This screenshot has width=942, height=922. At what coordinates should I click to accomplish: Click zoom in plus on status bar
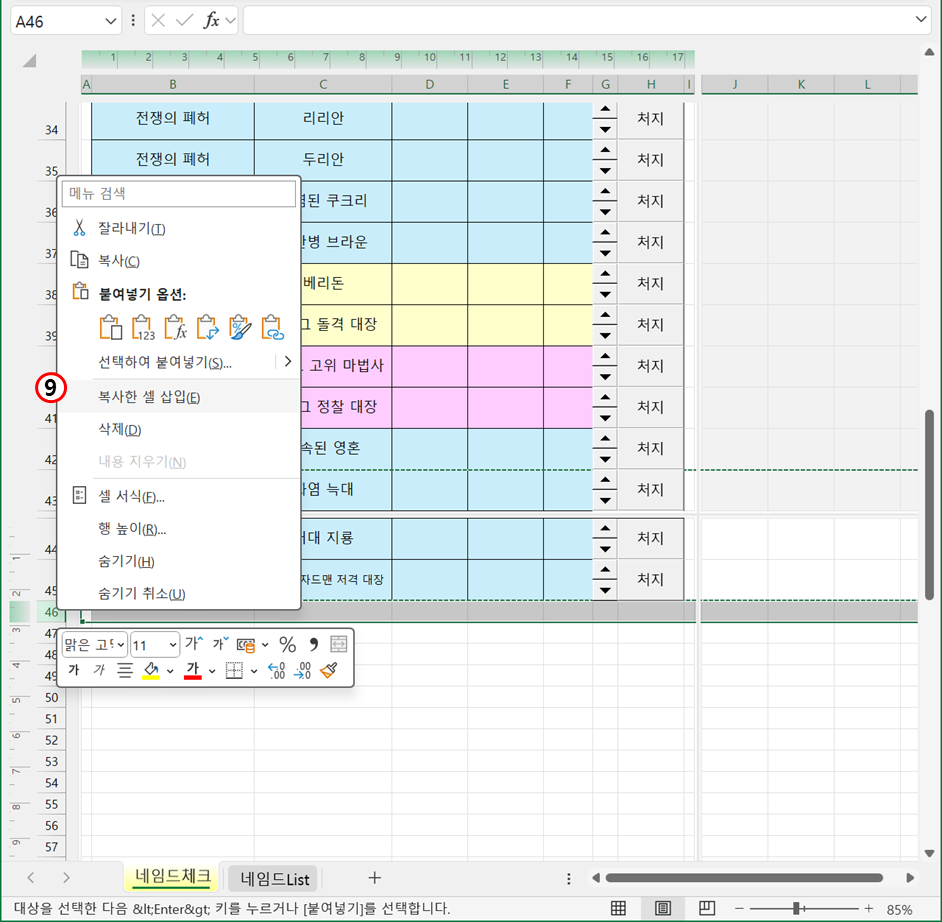[869, 908]
